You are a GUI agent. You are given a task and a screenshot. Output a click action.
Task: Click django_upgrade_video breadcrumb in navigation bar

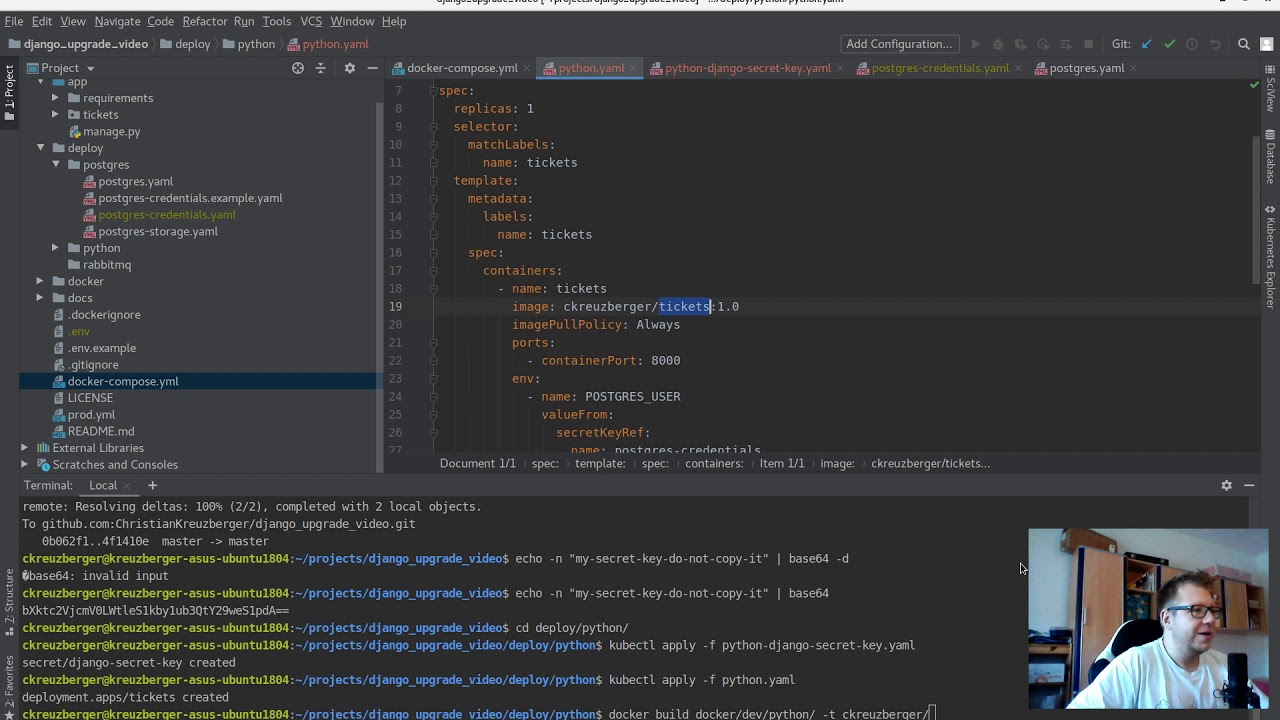pyautogui.click(x=86, y=44)
